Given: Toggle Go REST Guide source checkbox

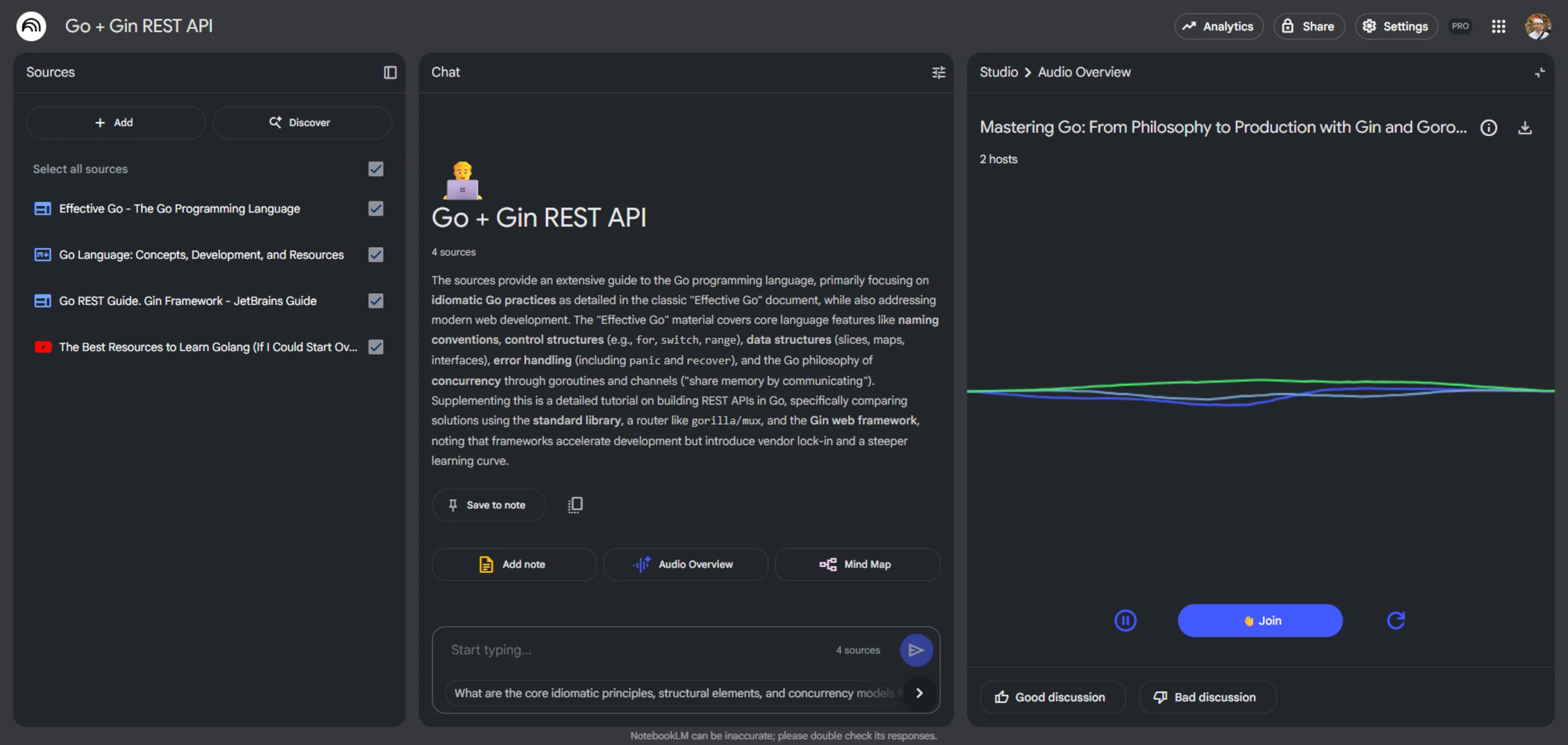Looking at the screenshot, I should 375,301.
